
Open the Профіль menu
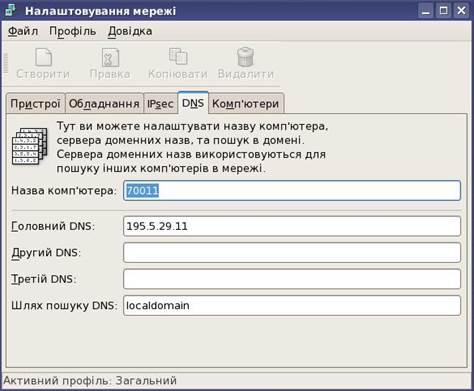point(73,31)
